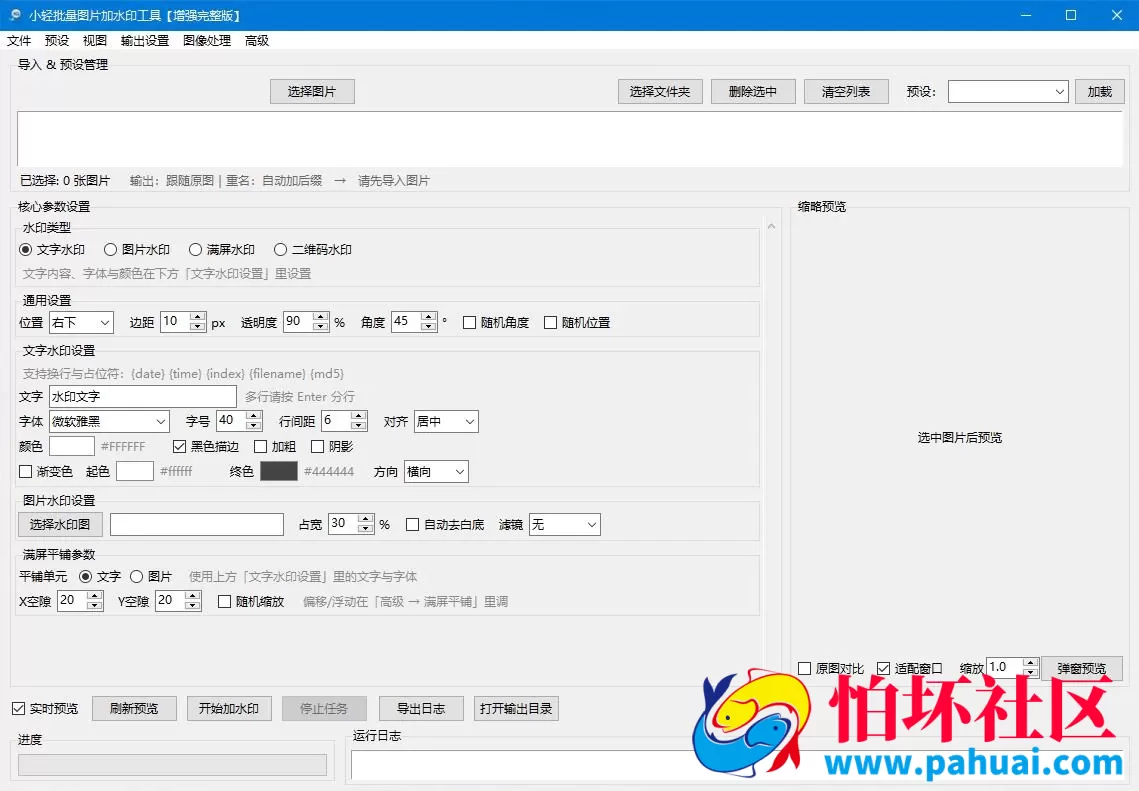Image resolution: width=1139 pixels, height=791 pixels.
Task: Open the 图像处理 menu
Action: (x=207, y=41)
